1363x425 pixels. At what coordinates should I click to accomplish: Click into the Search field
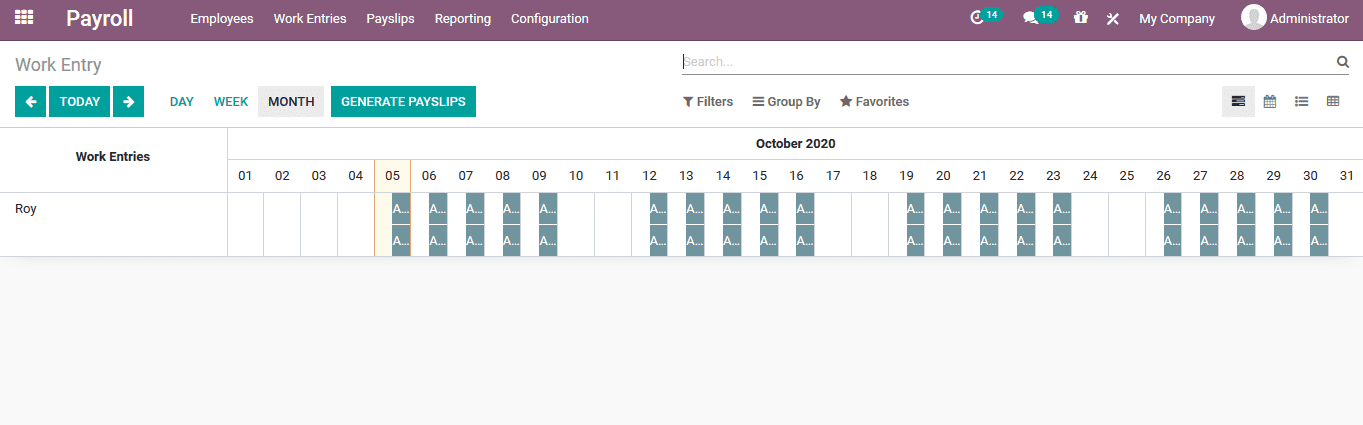coord(1008,62)
